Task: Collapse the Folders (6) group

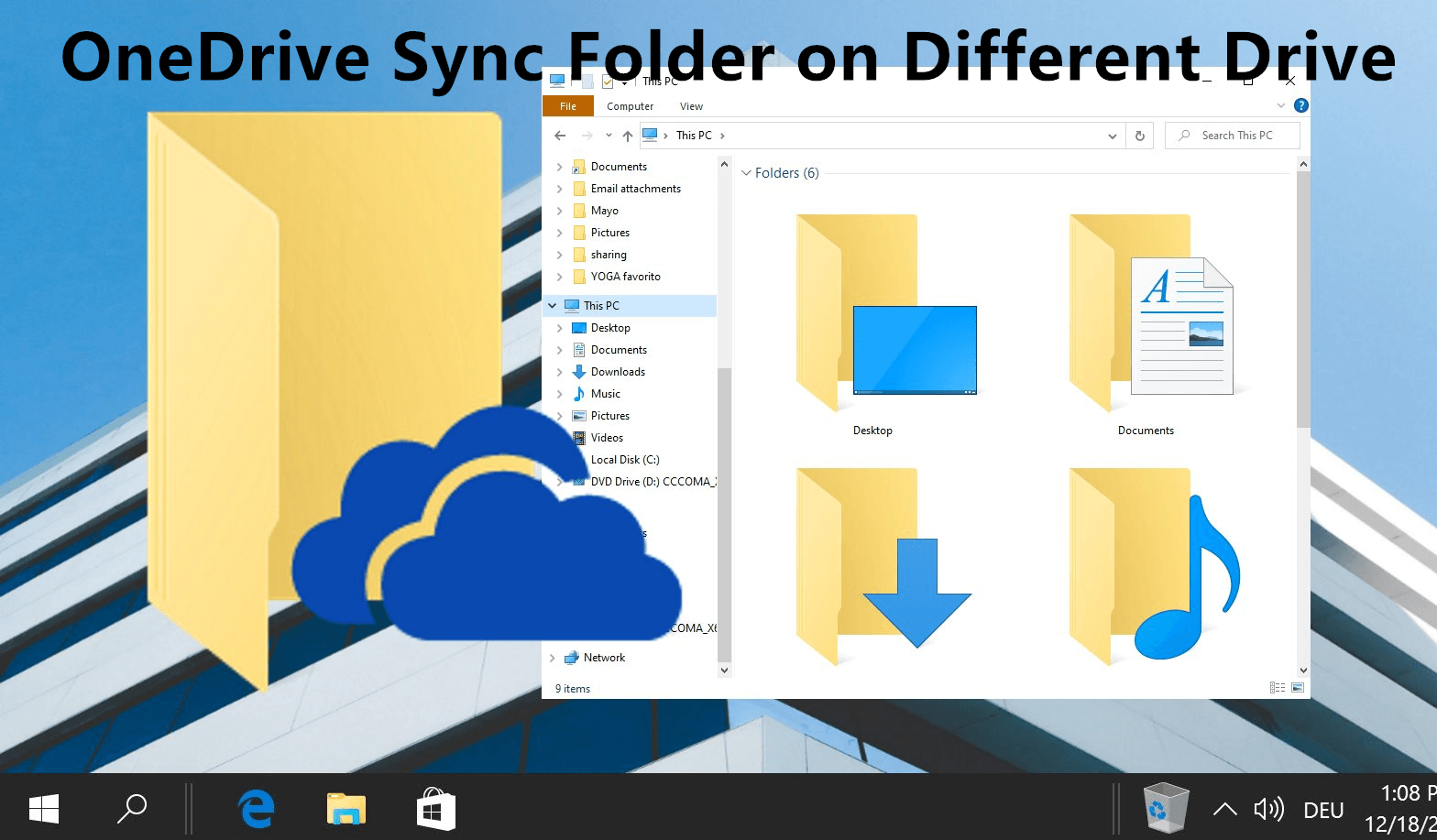Action: 746,173
